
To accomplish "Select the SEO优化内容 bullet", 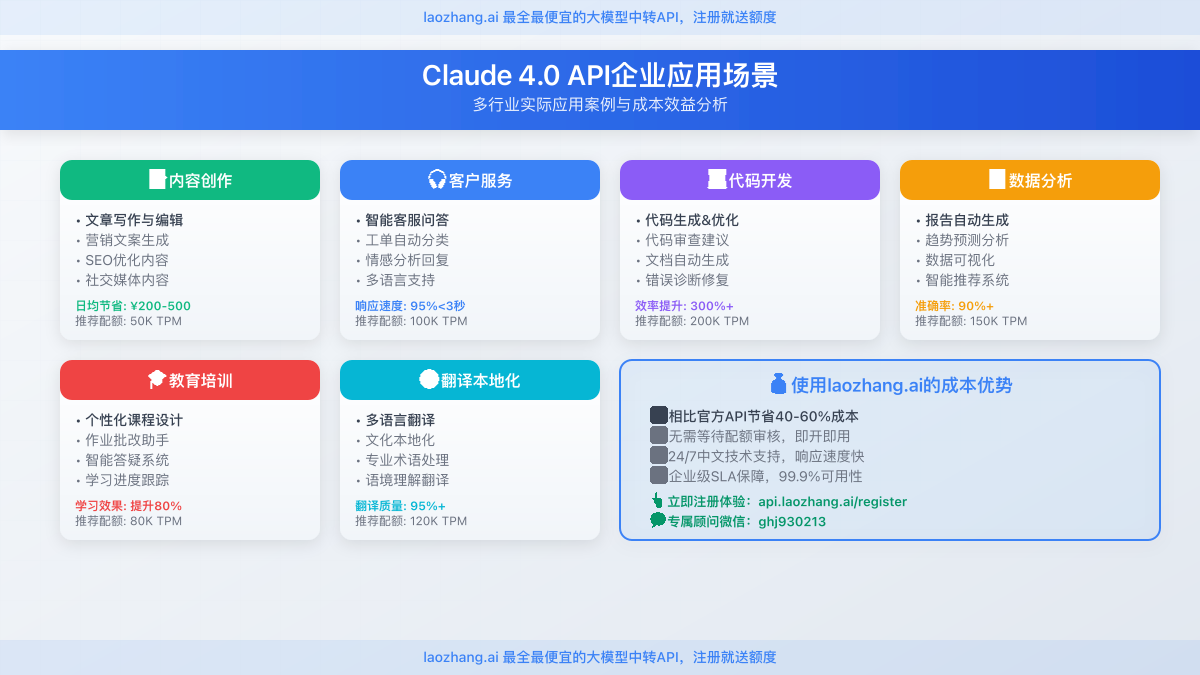I will click(122, 260).
